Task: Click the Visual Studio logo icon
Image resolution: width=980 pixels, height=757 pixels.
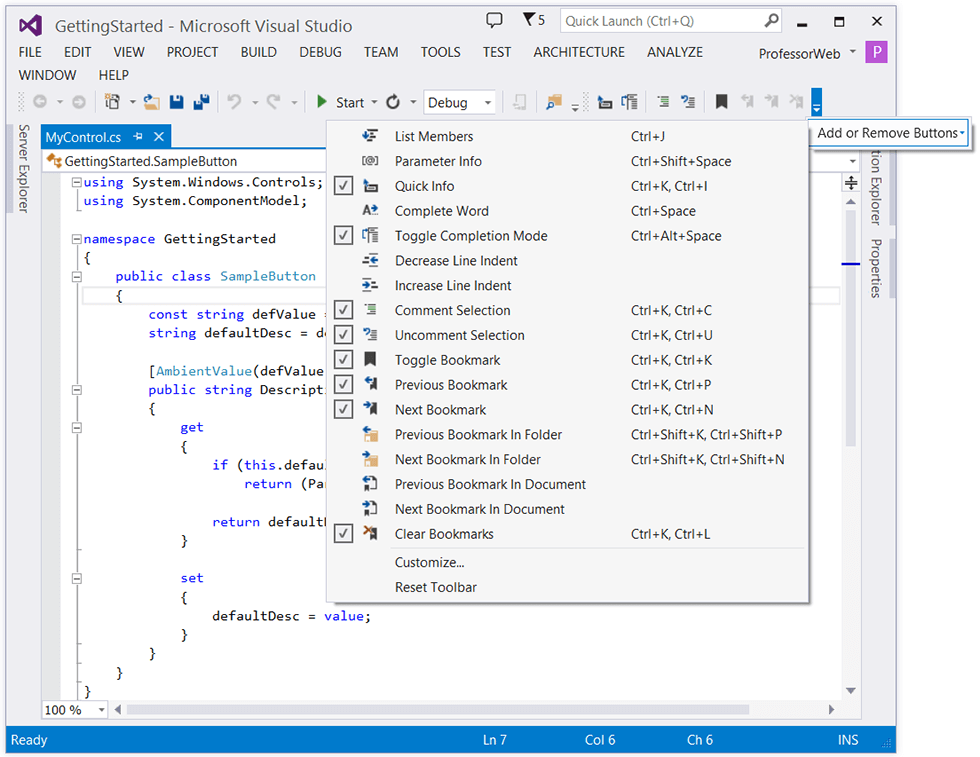Action: (31, 26)
